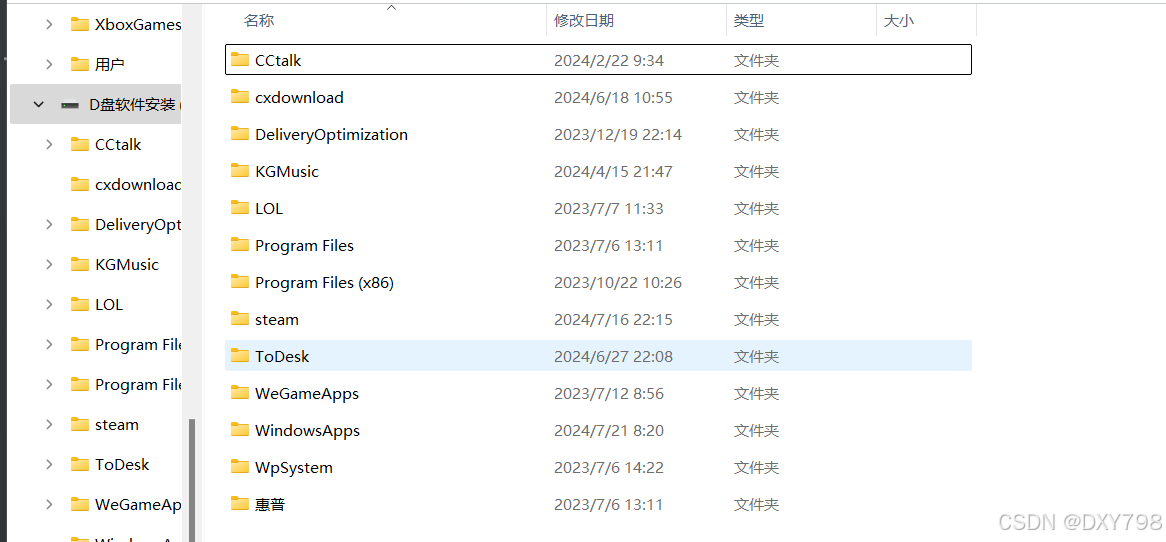Select the cxdownload folder icon in file list
This screenshot has height=542, width=1166.
(239, 97)
